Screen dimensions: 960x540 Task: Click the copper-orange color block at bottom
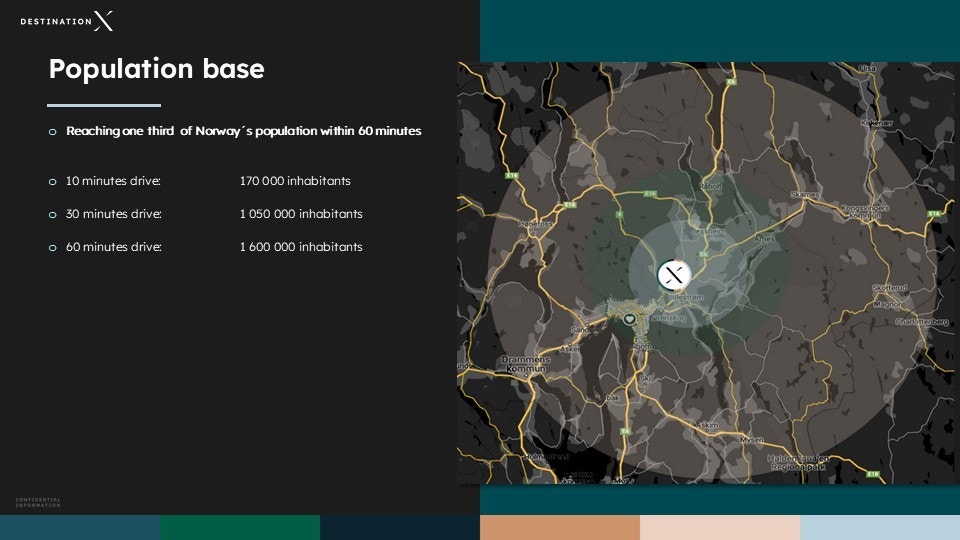click(560, 527)
